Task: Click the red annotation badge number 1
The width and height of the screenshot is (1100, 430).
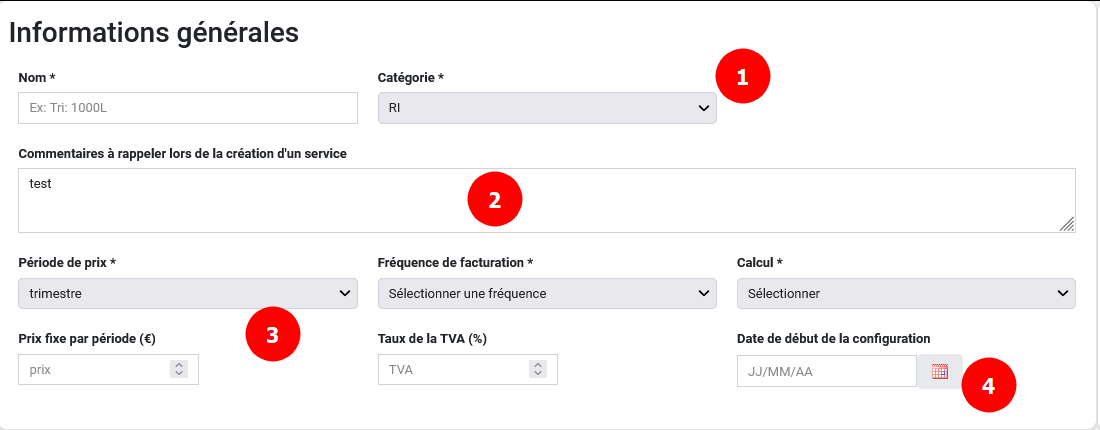Action: [x=742, y=77]
